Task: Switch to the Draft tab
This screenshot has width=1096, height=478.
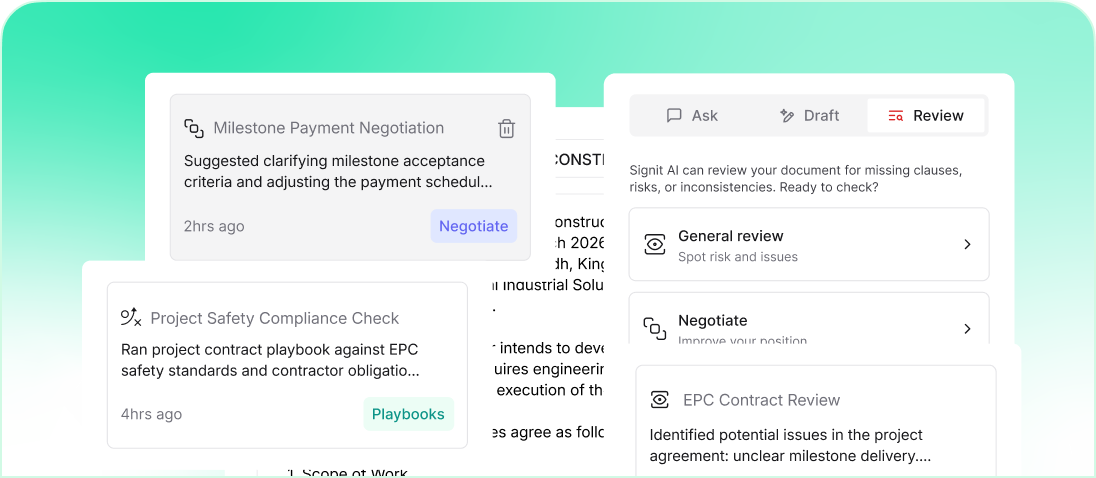Action: click(809, 116)
